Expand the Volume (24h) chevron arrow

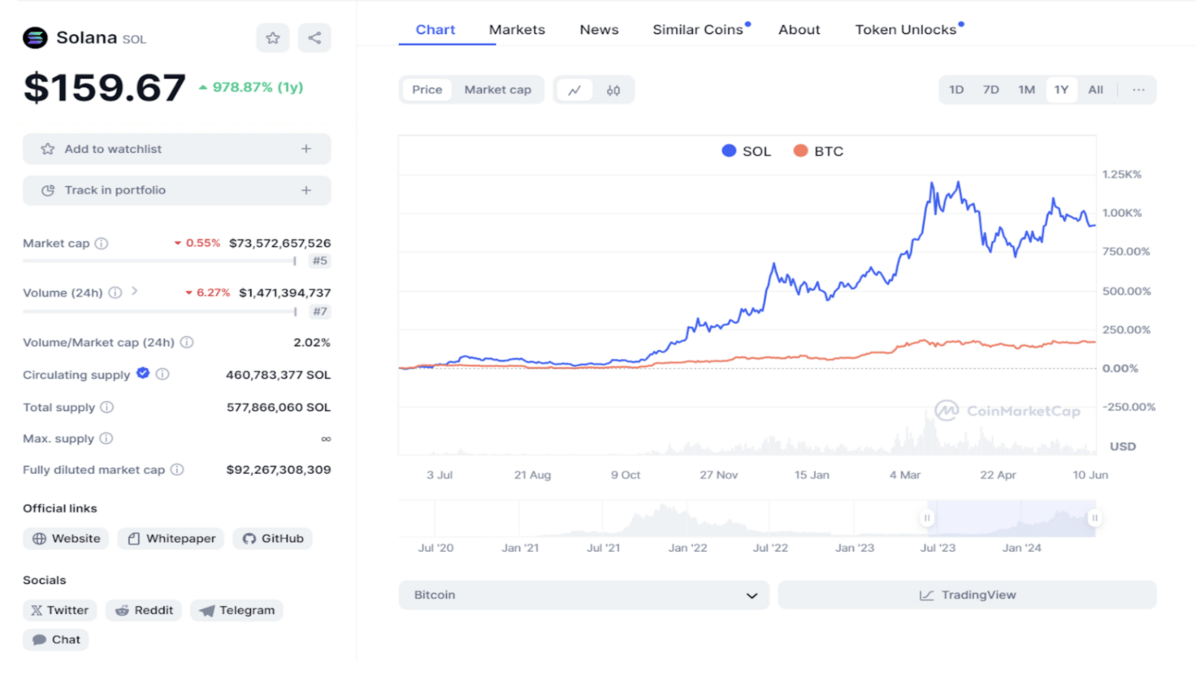(135, 292)
